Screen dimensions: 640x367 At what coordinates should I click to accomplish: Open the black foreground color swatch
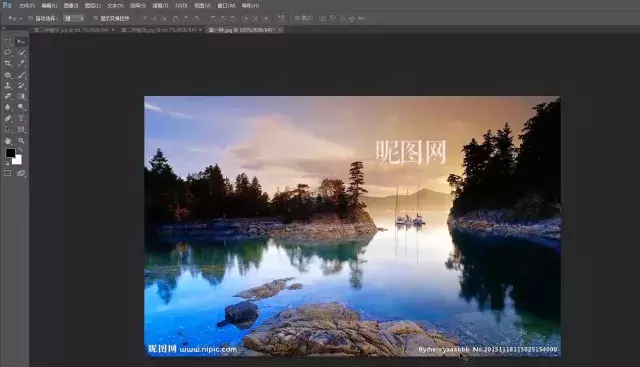coord(10,153)
